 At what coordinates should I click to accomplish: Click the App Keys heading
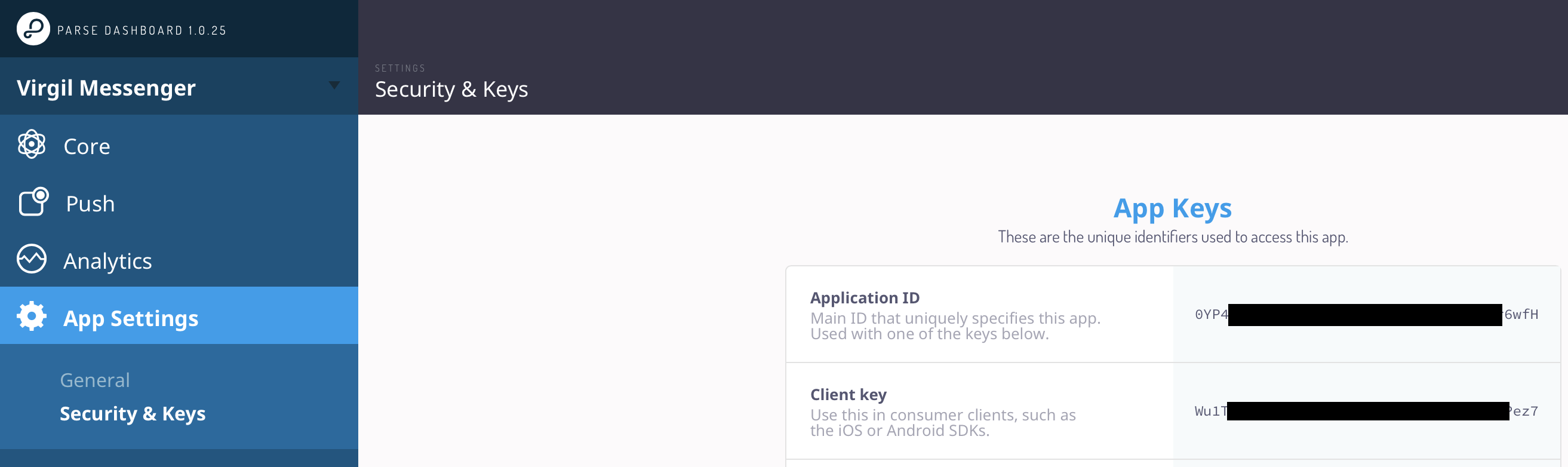[1172, 209]
